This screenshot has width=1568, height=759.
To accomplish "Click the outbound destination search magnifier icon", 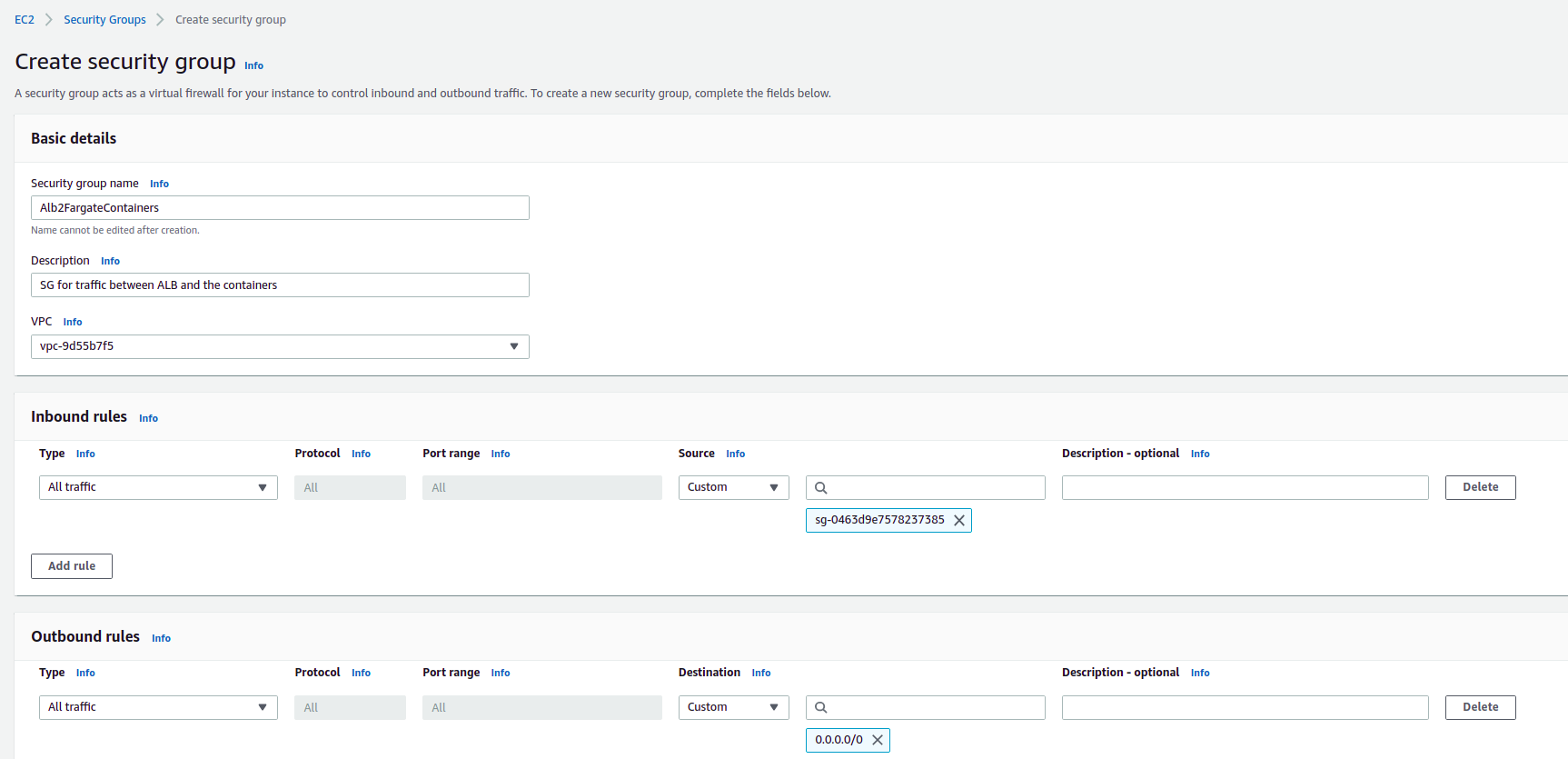I will pyautogui.click(x=821, y=707).
